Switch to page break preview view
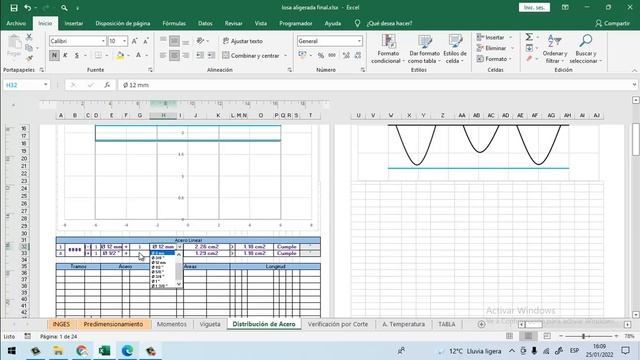The image size is (640, 360). pyautogui.click(x=547, y=336)
